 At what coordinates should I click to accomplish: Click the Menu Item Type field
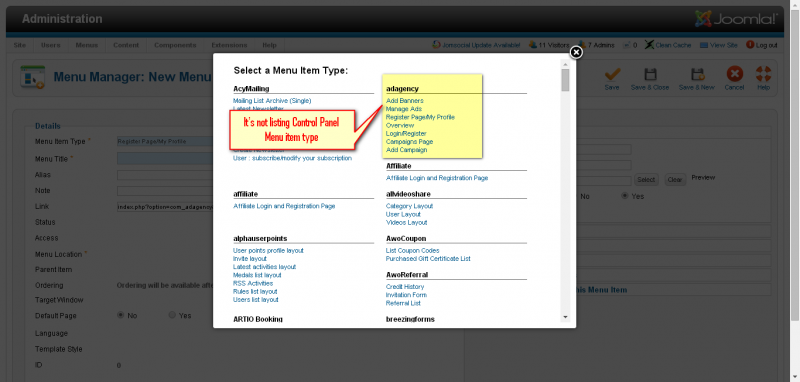click(x=165, y=141)
